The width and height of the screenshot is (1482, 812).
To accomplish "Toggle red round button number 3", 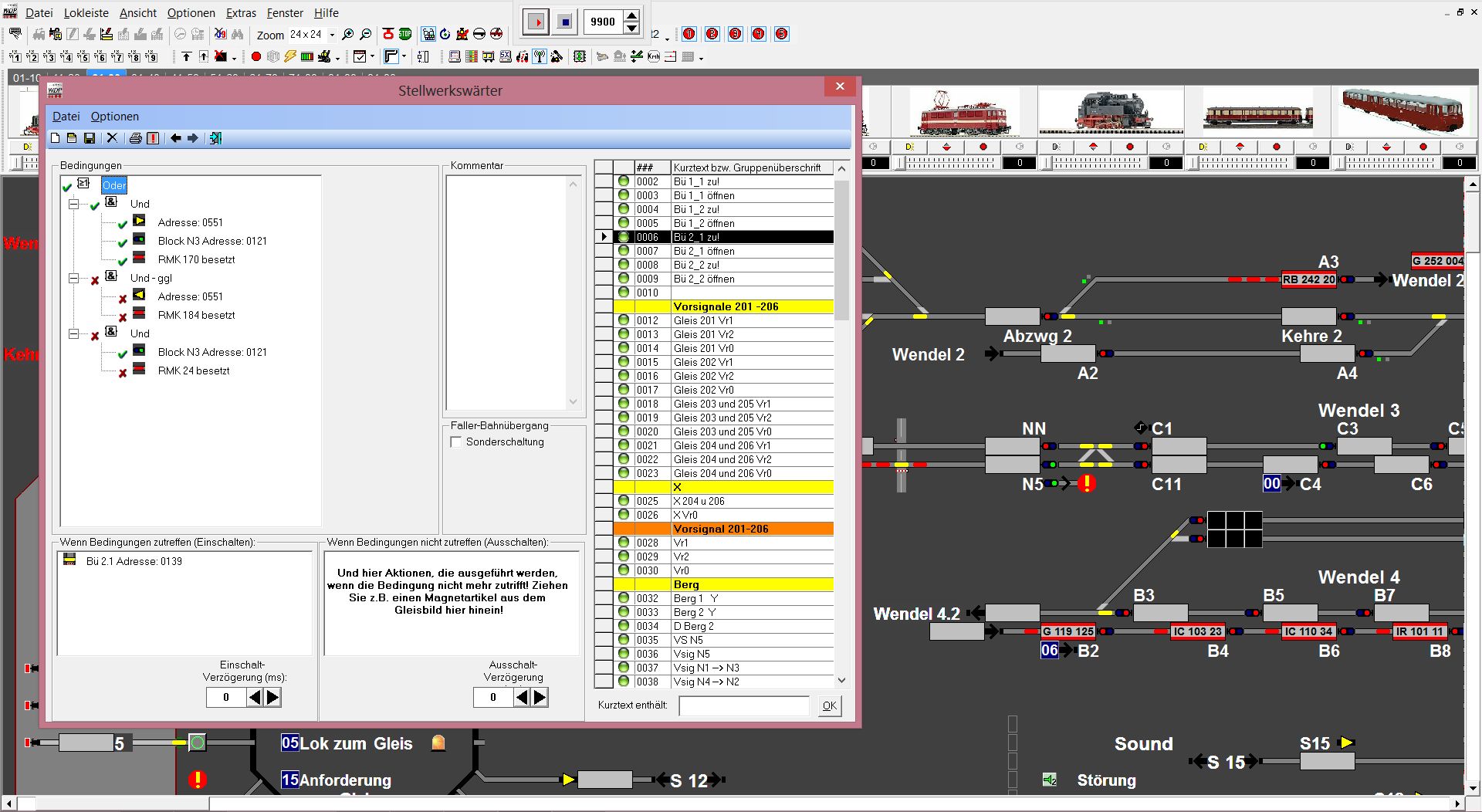I will 736,34.
